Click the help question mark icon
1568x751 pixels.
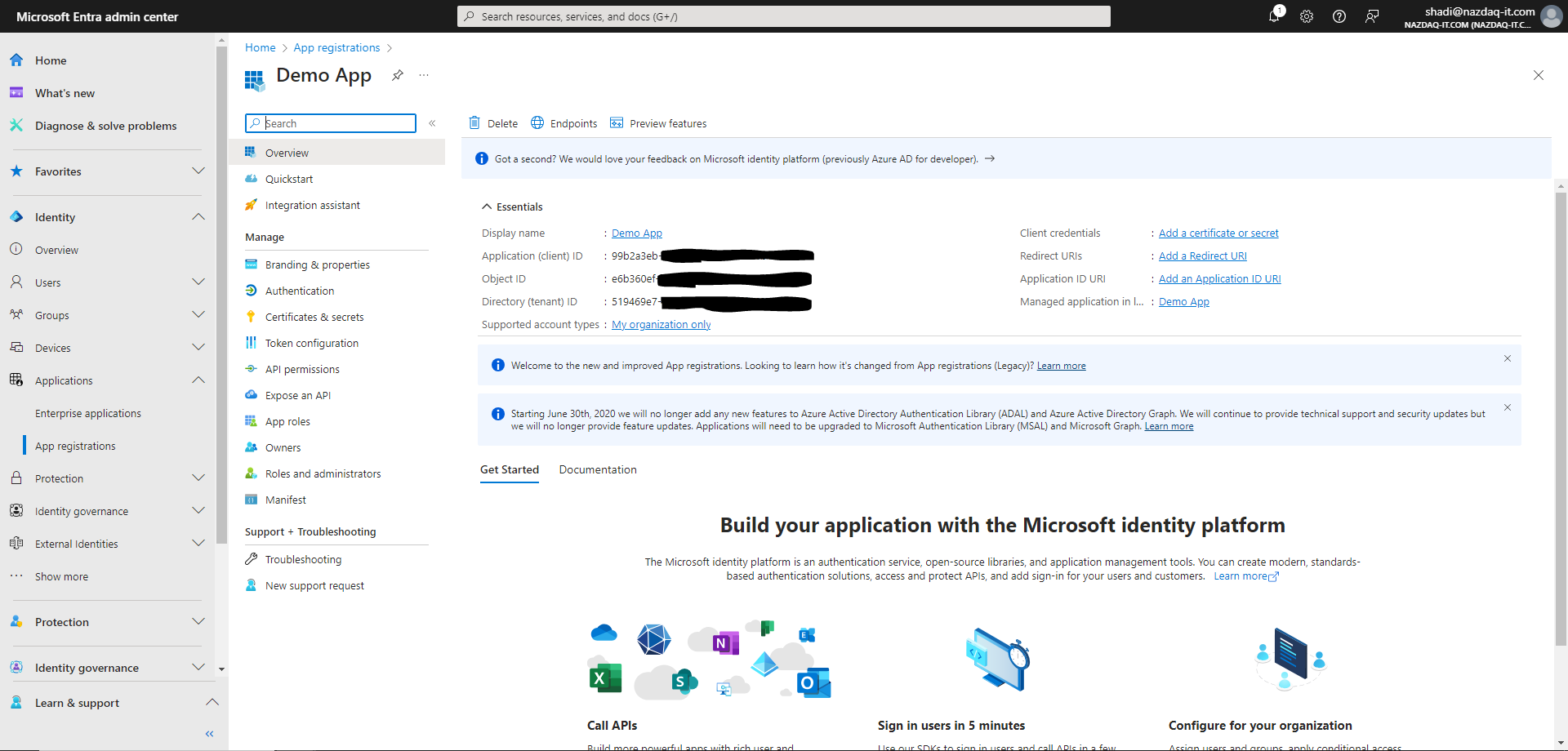point(1339,16)
